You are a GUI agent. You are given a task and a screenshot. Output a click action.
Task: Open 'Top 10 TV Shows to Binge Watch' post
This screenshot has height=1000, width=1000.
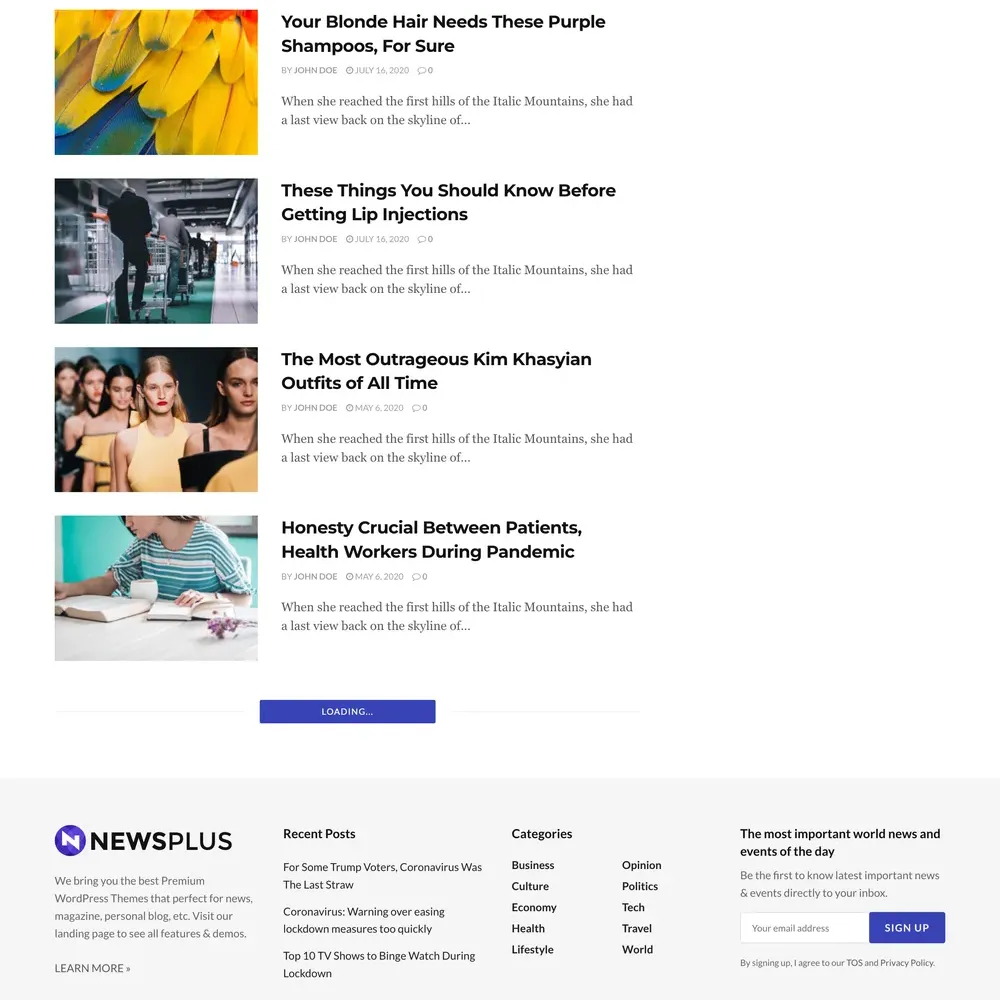[379, 964]
